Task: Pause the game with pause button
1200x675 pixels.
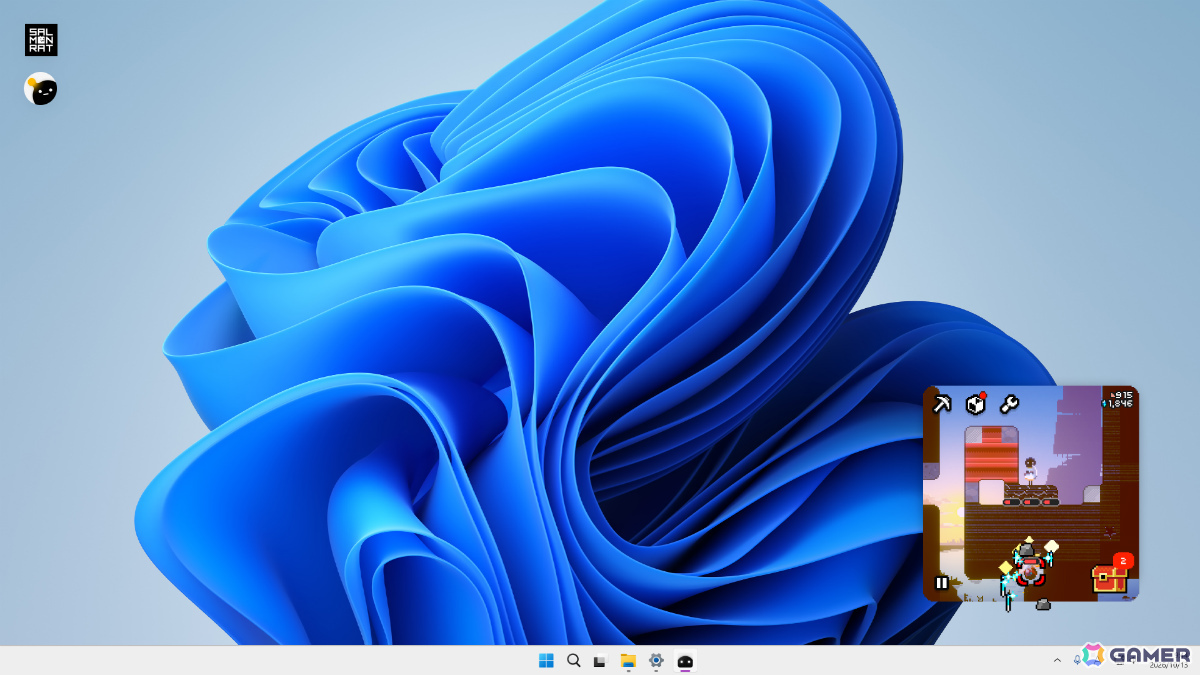Action: (941, 582)
